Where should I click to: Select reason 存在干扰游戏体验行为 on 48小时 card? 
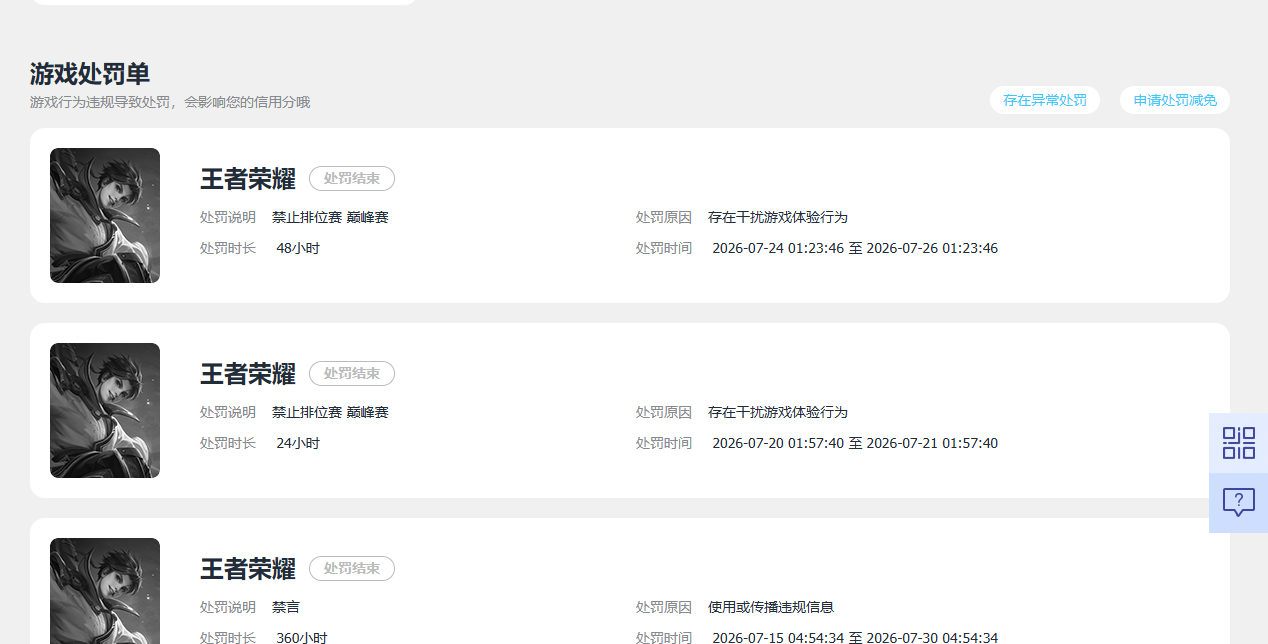(x=778, y=217)
